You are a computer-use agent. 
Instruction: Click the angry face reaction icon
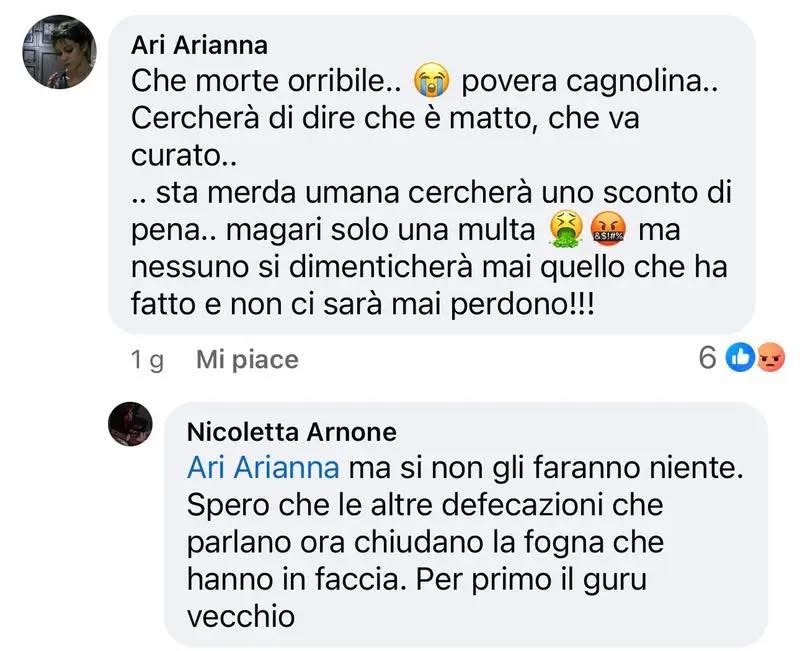coord(771,356)
